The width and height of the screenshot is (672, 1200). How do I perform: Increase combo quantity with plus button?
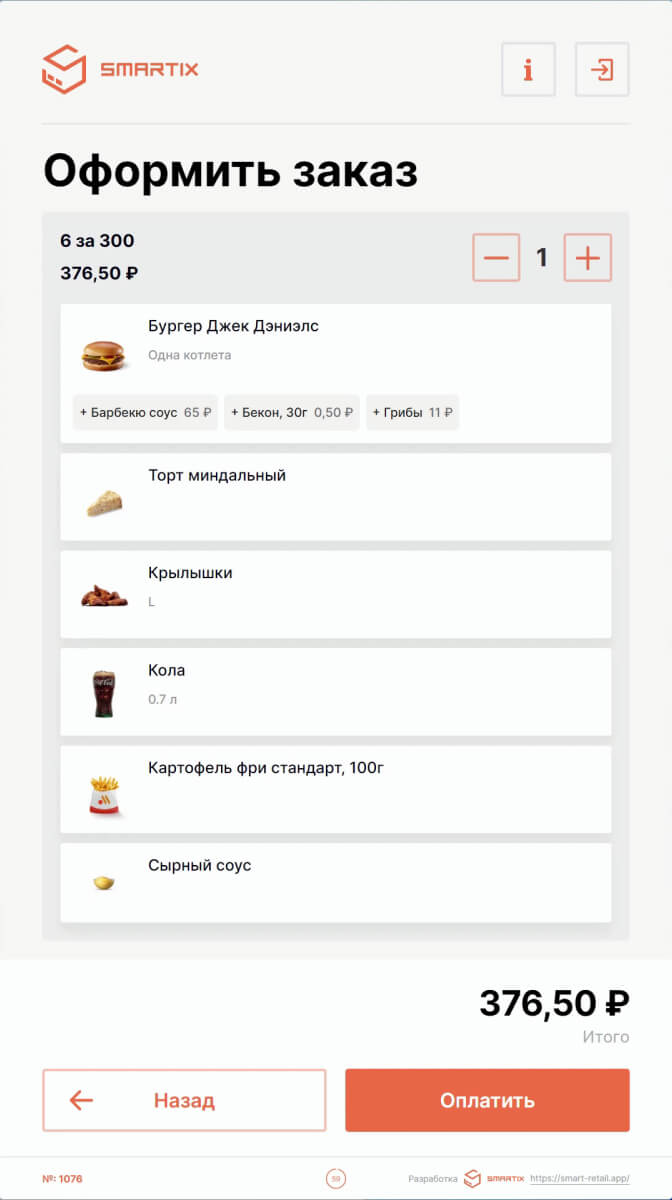[x=588, y=258]
